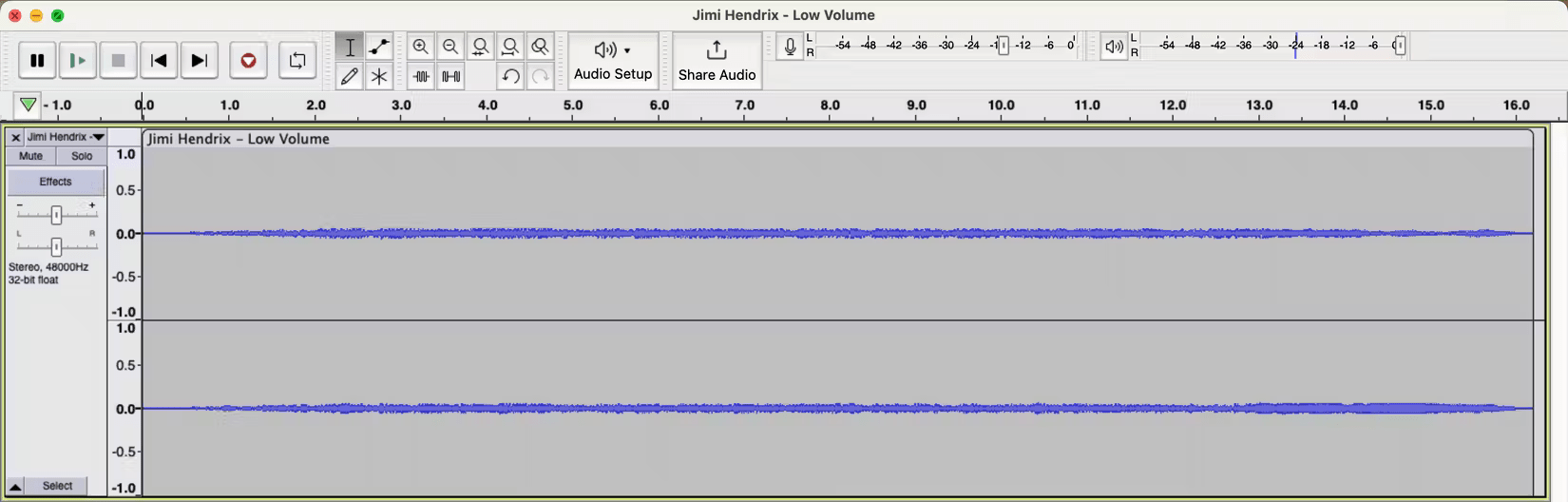1568x502 pixels.
Task: Click the 10.0 mark on timeline ruler
Action: click(1002, 106)
